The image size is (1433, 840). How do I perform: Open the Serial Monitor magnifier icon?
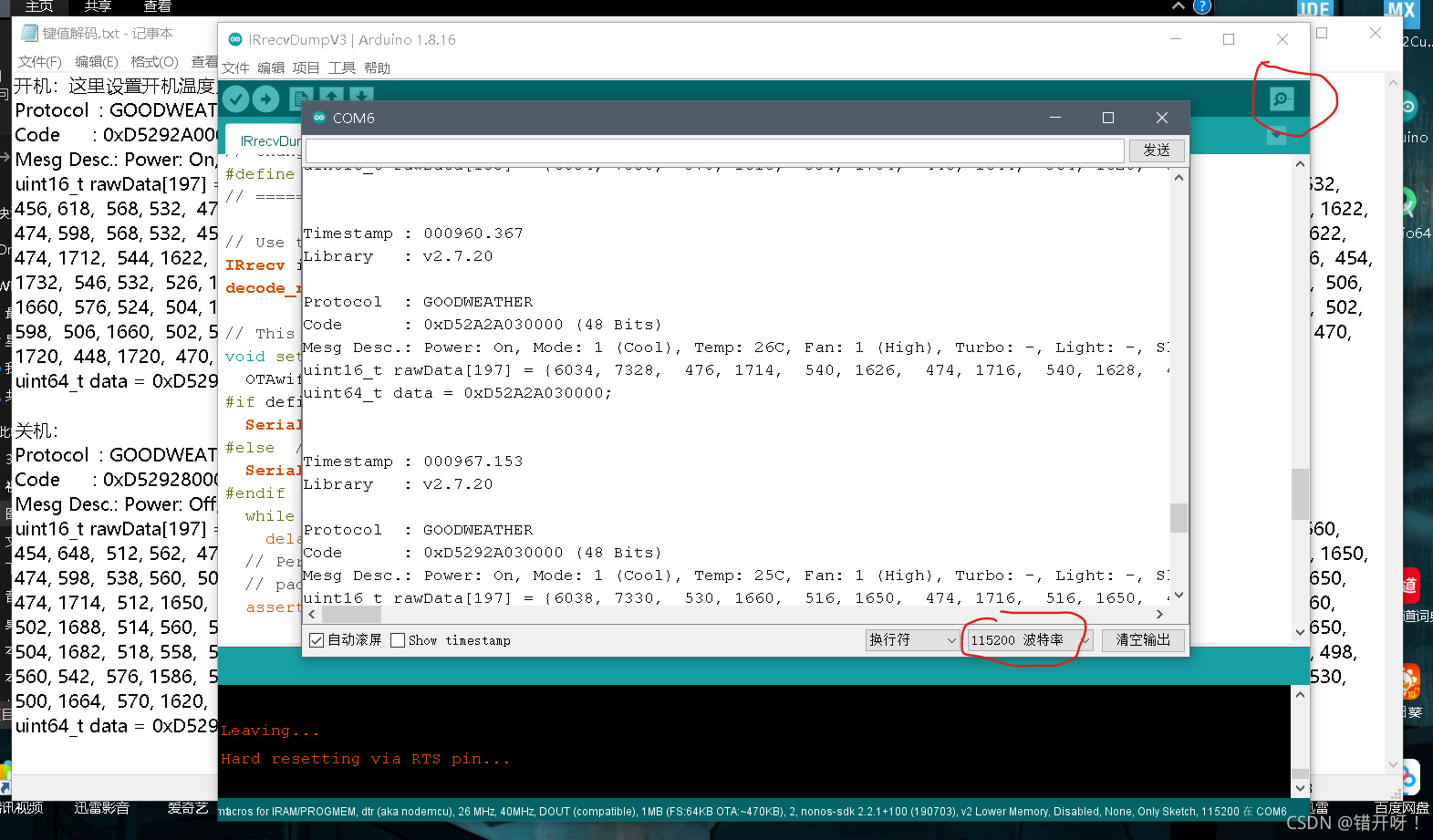click(1282, 99)
